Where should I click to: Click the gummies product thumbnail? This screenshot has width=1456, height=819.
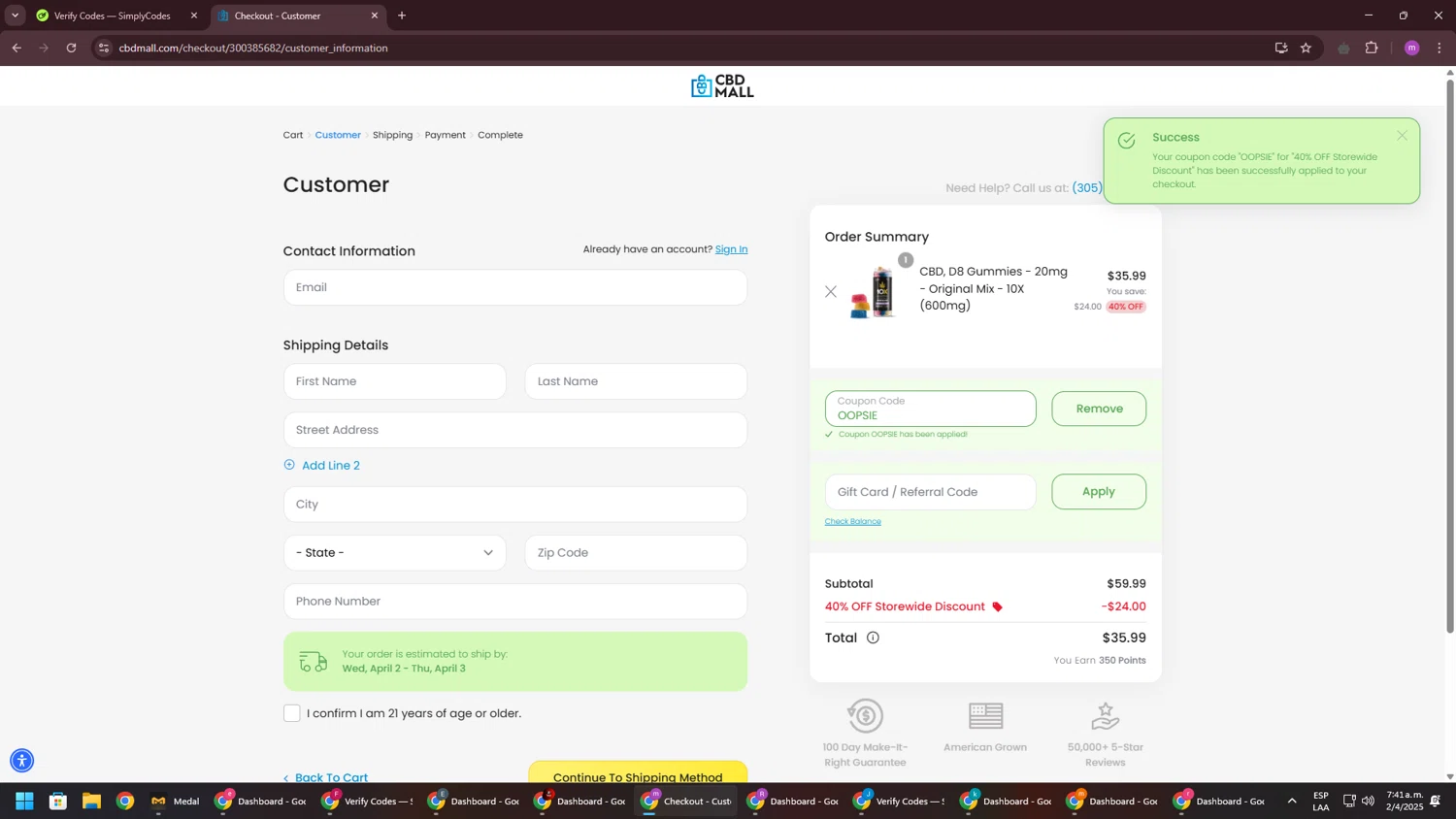pyautogui.click(x=873, y=291)
